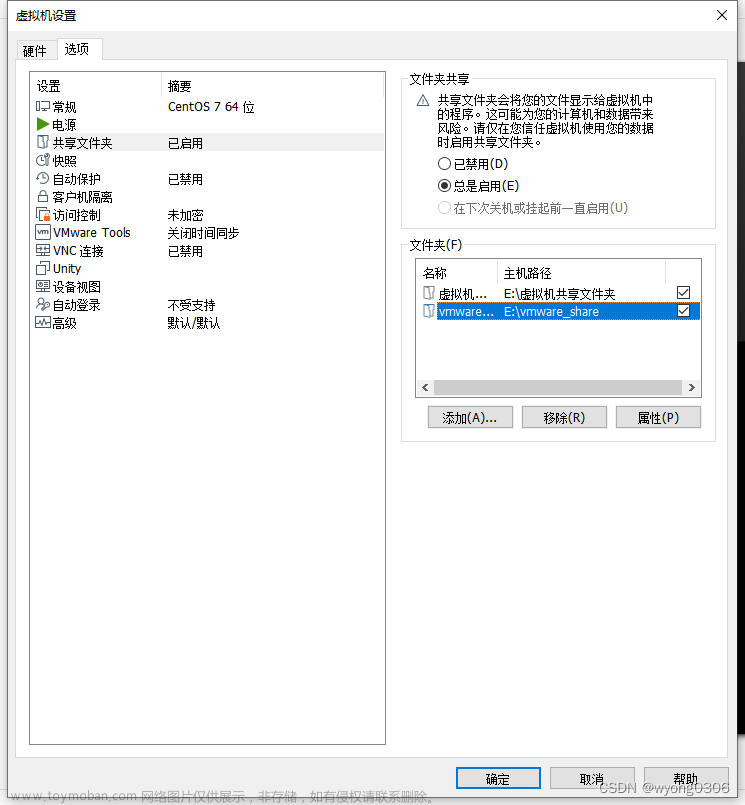
Task: Select the 常规 settings row
Action: pyautogui.click(x=207, y=106)
